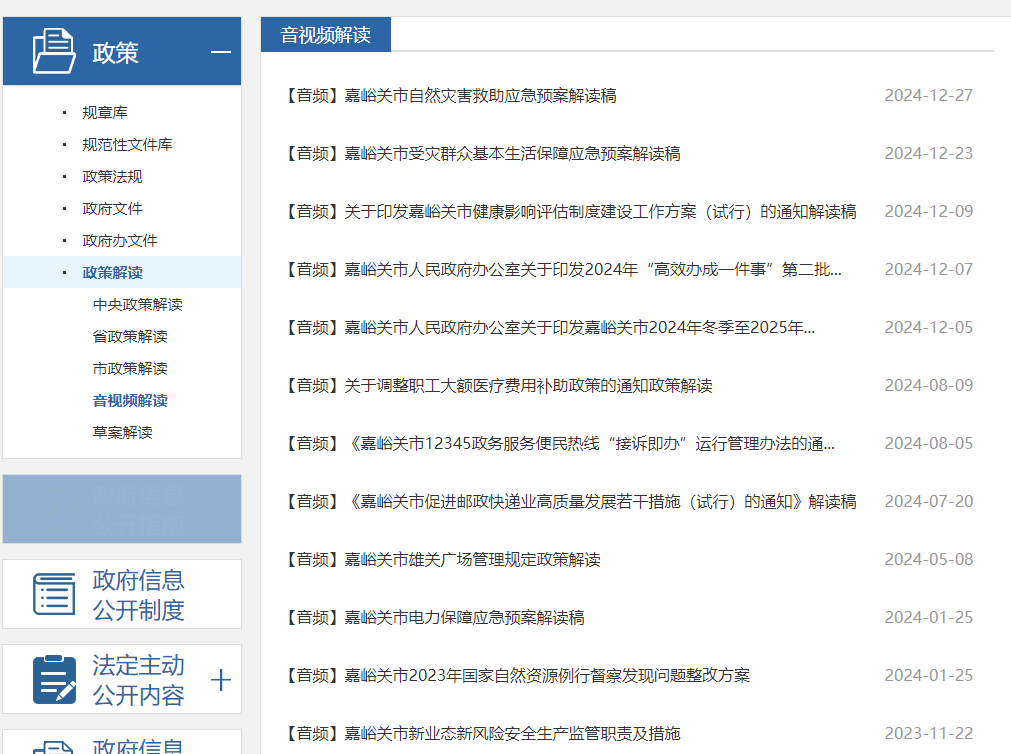Go to 省政策解读 subsection
The image size is (1011, 754).
pyautogui.click(x=130, y=337)
